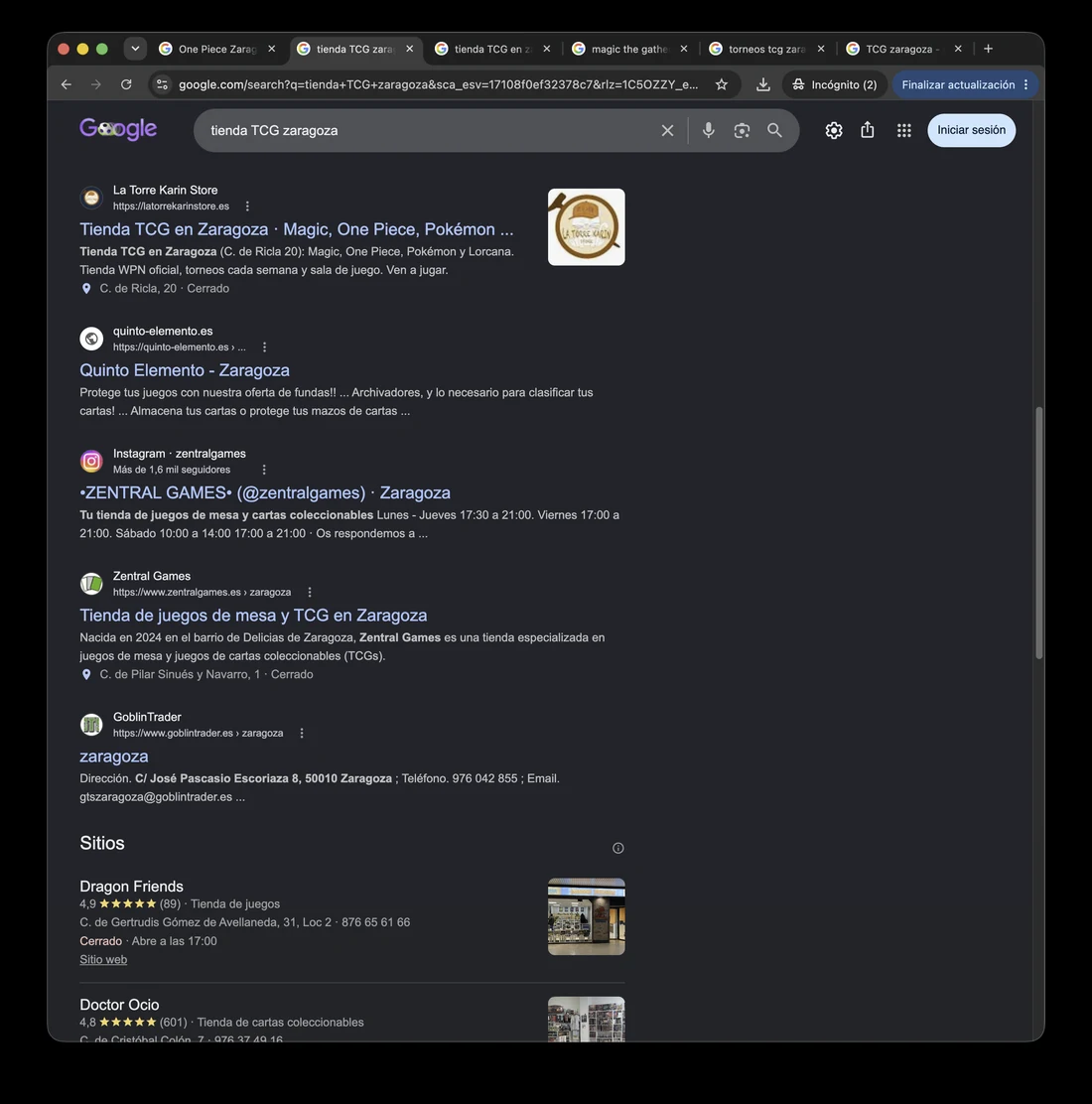This screenshot has height=1104, width=1092.
Task: Click 'C. de Pilar Sinués y Navarro, 1' text
Action: (x=180, y=674)
